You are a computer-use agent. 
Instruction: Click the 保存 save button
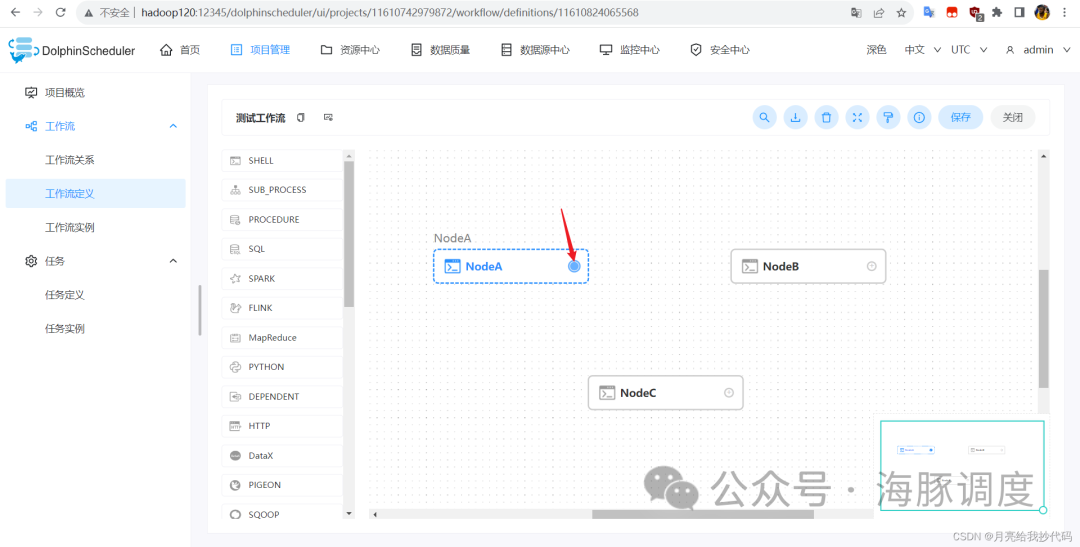pos(960,117)
